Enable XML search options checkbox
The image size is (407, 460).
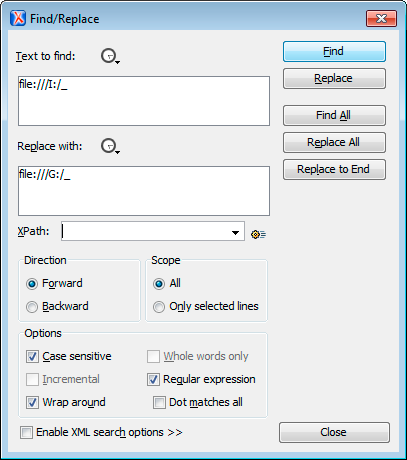point(26,432)
